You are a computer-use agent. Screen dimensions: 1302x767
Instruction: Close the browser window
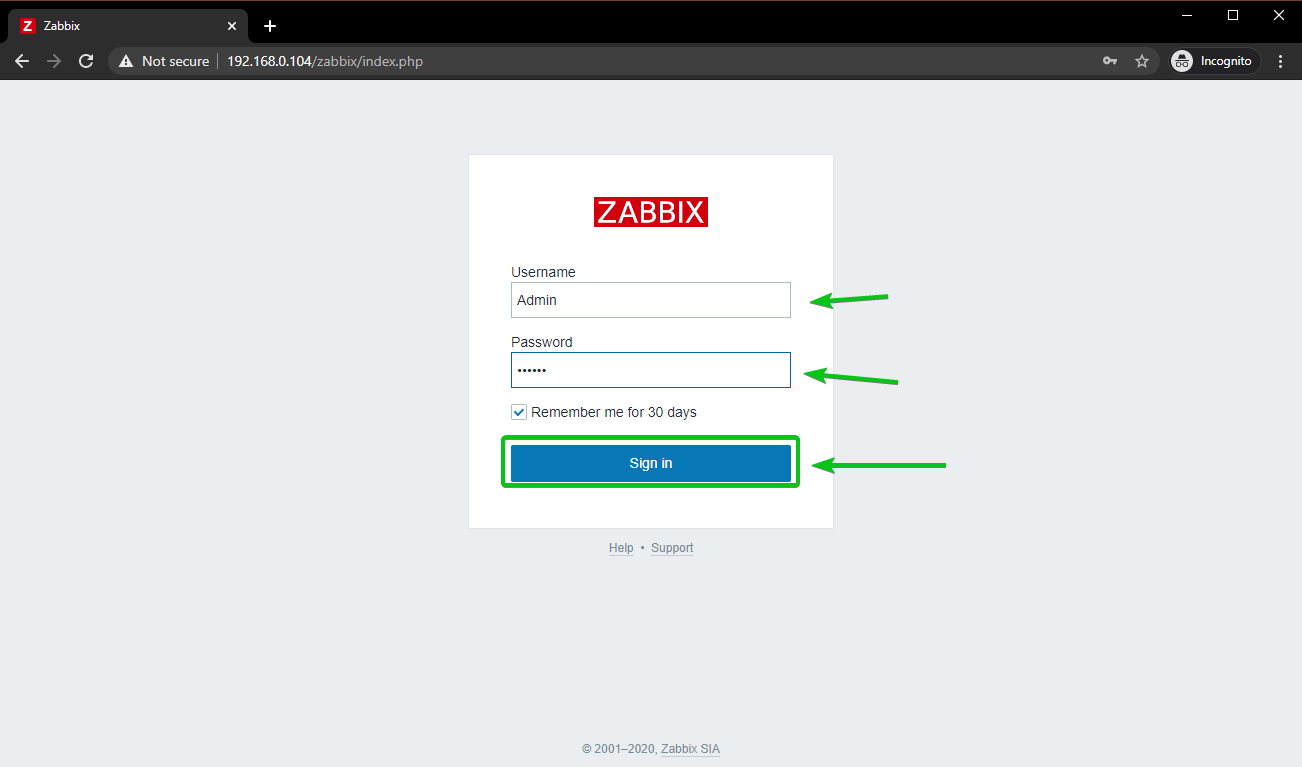pos(1279,15)
